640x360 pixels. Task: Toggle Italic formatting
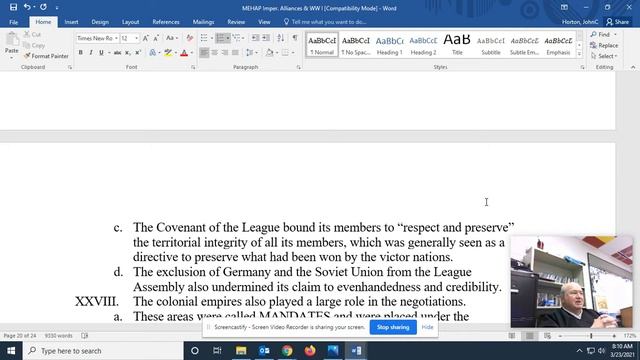pos(91,53)
